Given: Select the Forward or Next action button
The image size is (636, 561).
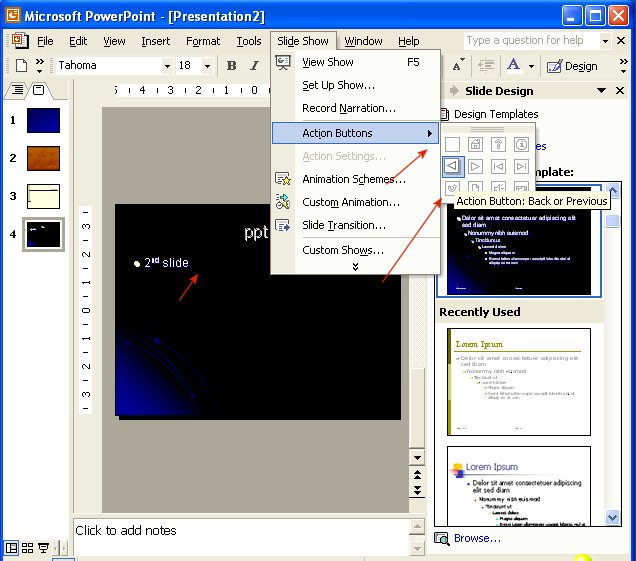Looking at the screenshot, I should pos(475,166).
